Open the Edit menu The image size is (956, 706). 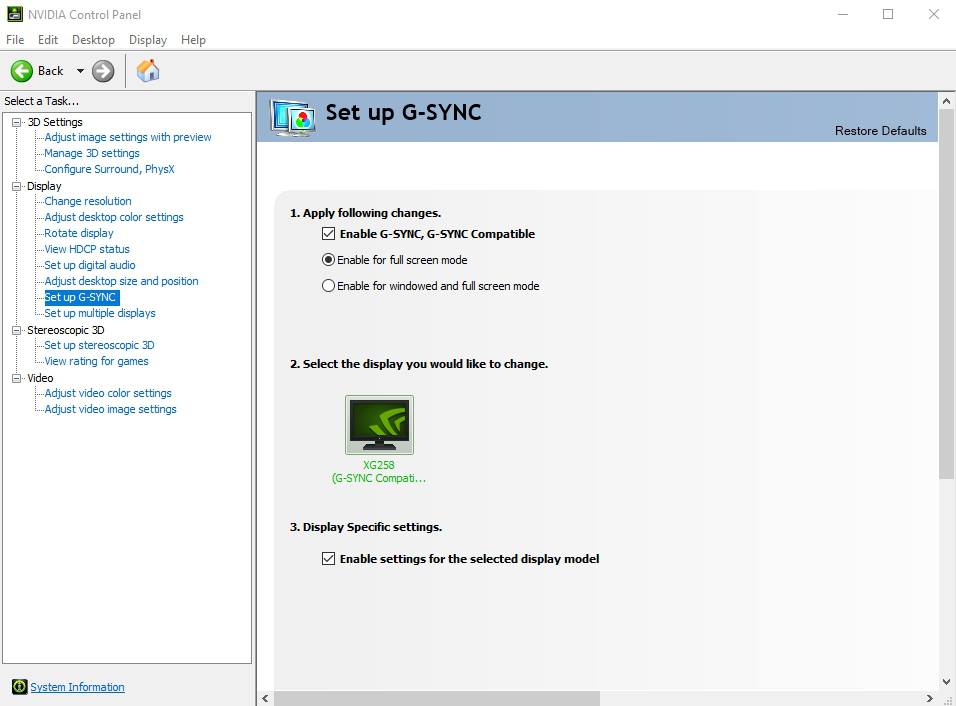pos(48,40)
